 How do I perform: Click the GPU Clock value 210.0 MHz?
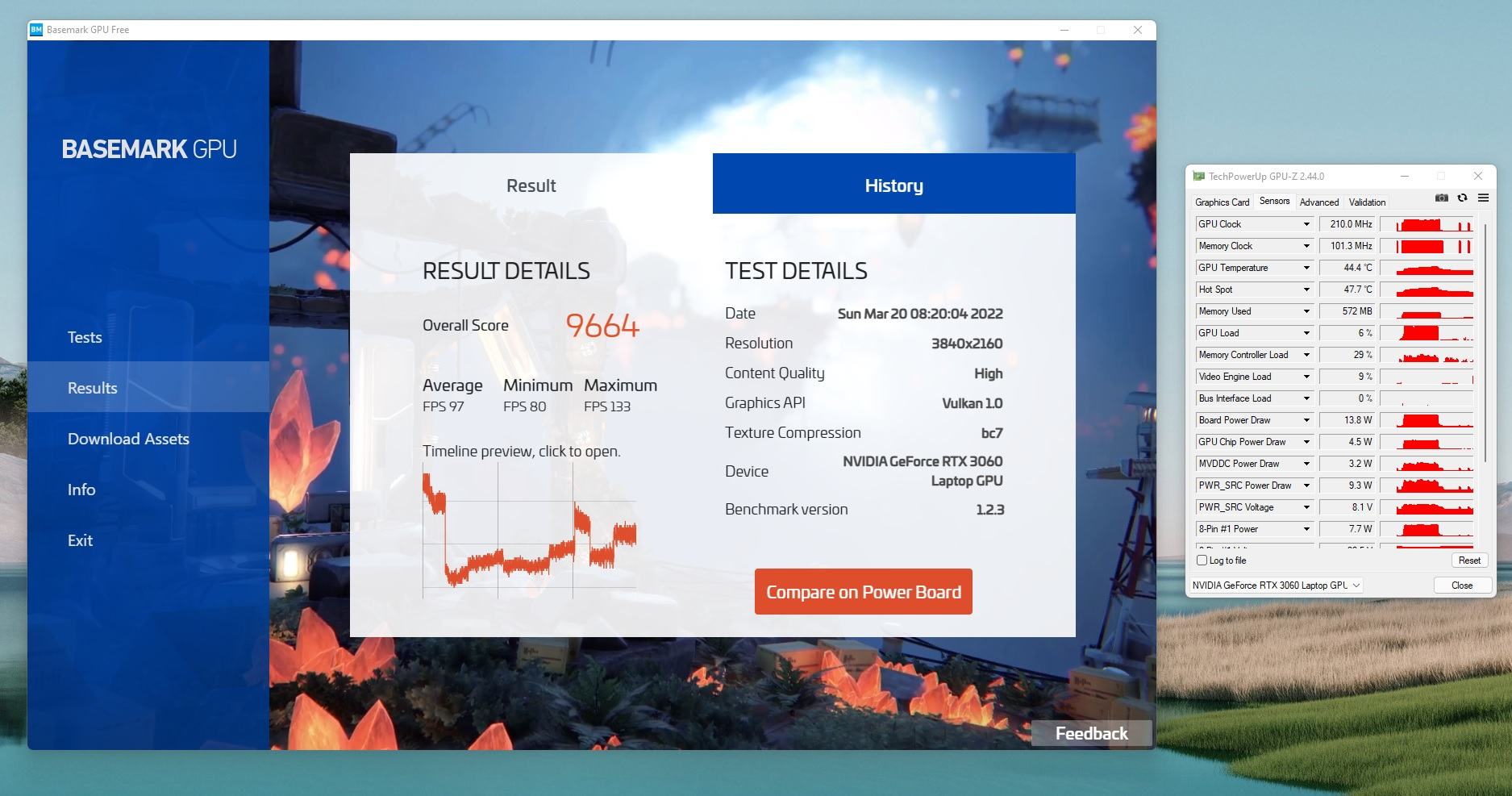(x=1347, y=224)
